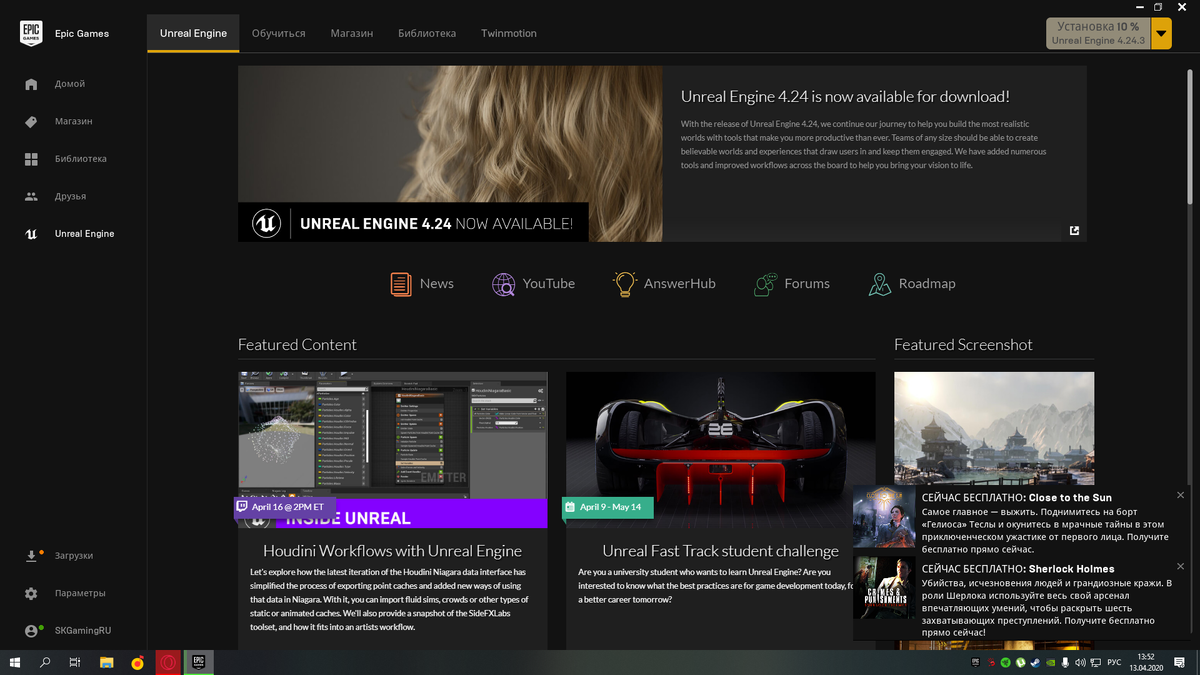Click the April 9 - May 14 badge

pos(608,507)
